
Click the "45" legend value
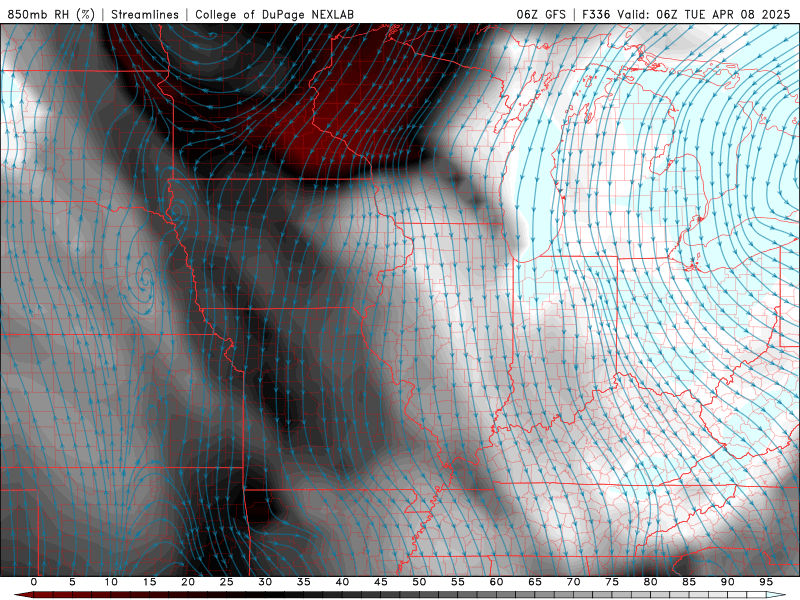click(381, 582)
